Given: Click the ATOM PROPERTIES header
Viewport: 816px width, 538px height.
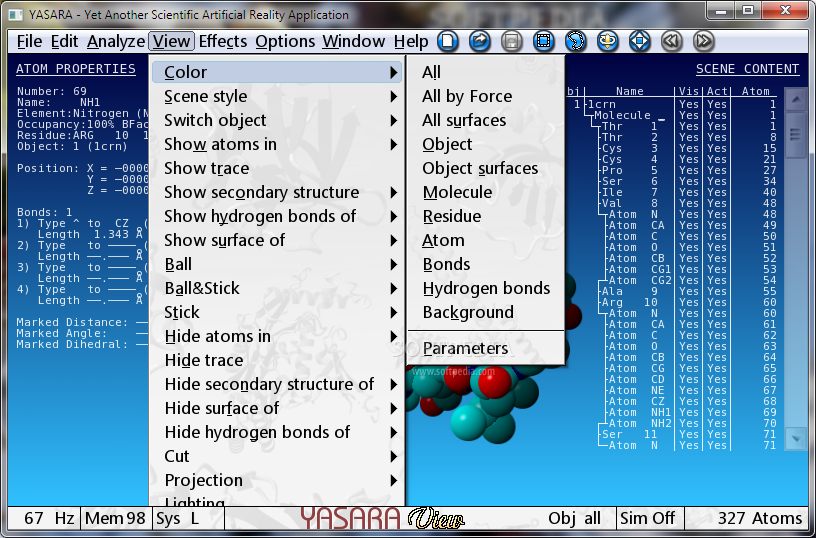Looking at the screenshot, I should (x=76, y=69).
